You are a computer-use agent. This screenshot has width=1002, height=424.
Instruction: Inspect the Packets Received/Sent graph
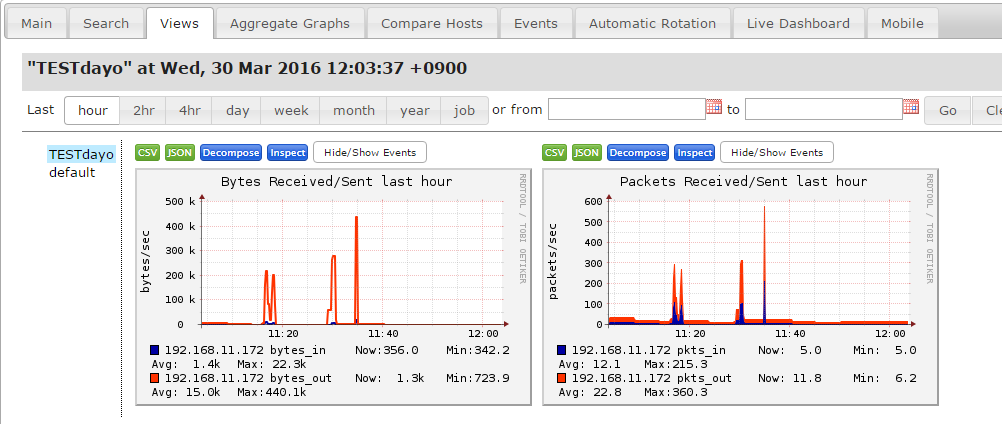click(695, 153)
